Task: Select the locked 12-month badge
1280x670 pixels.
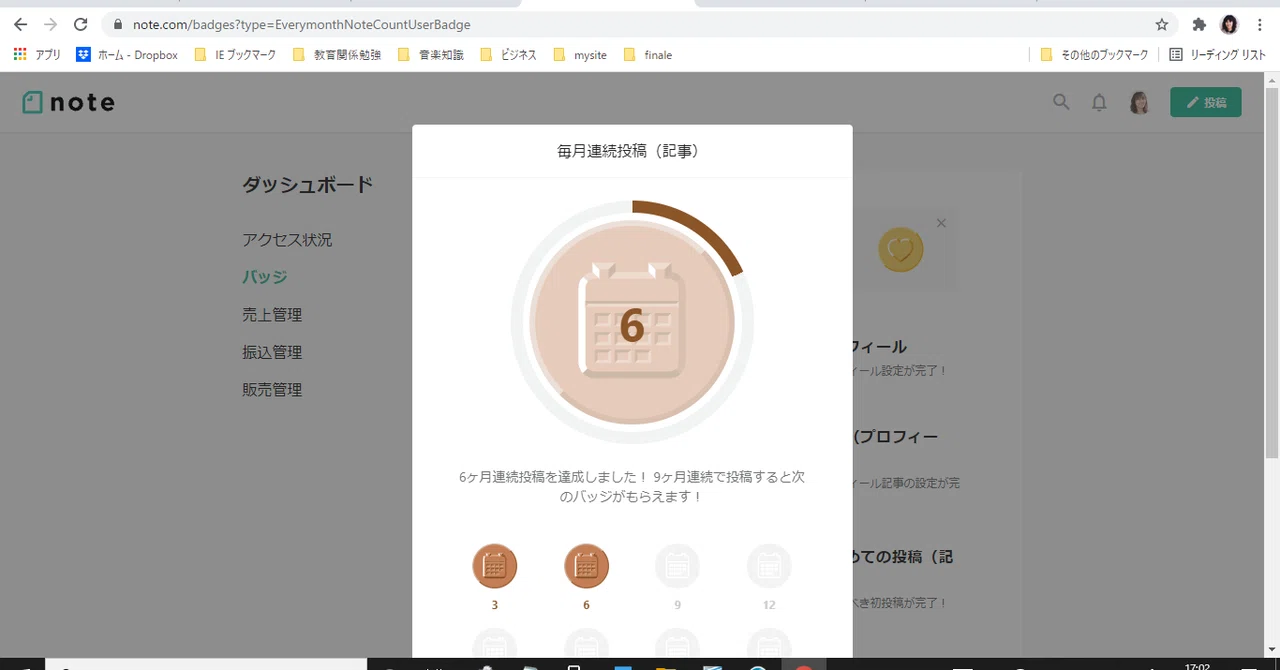Action: [769, 566]
